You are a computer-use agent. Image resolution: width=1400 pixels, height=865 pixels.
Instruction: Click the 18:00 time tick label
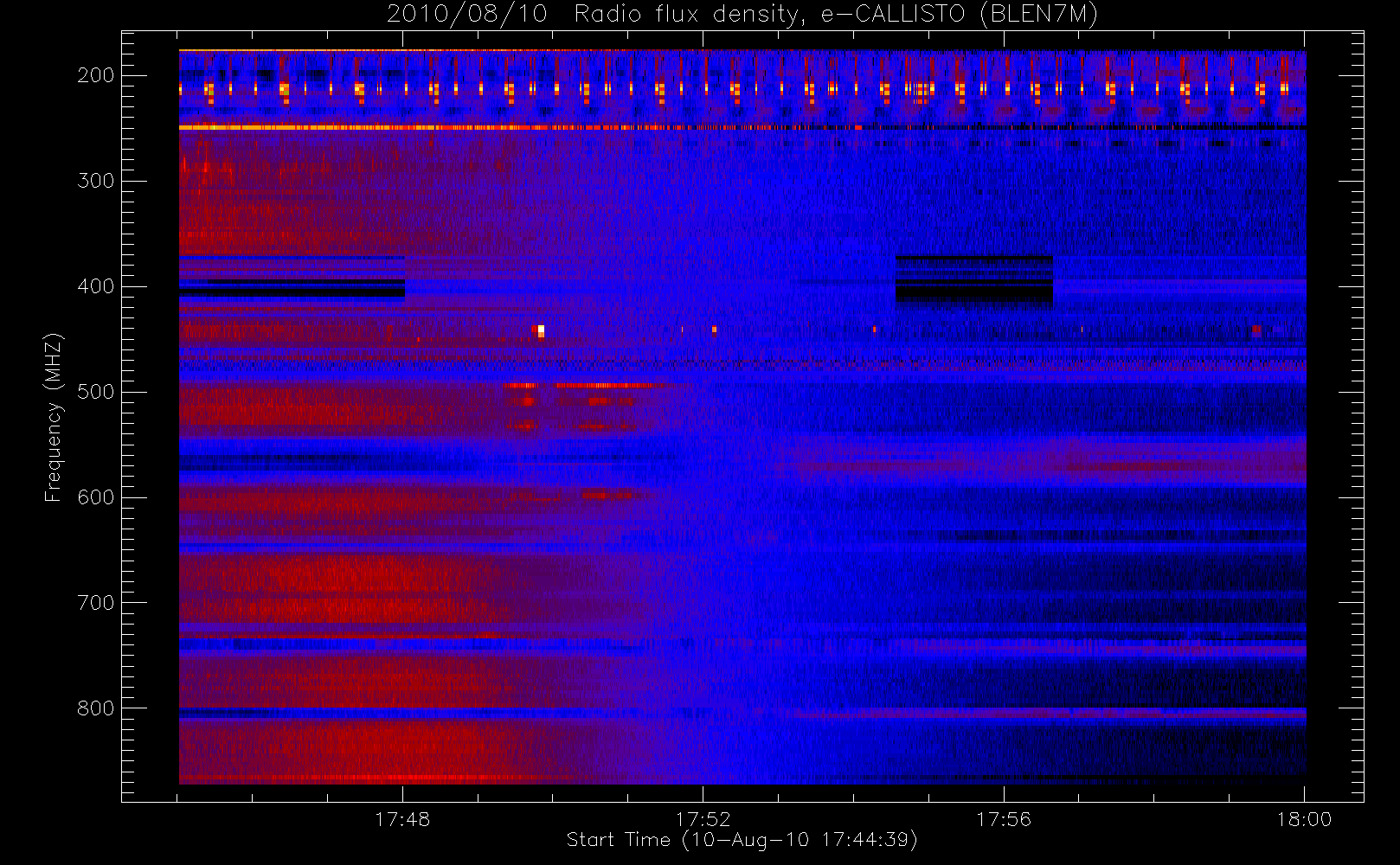click(1304, 819)
